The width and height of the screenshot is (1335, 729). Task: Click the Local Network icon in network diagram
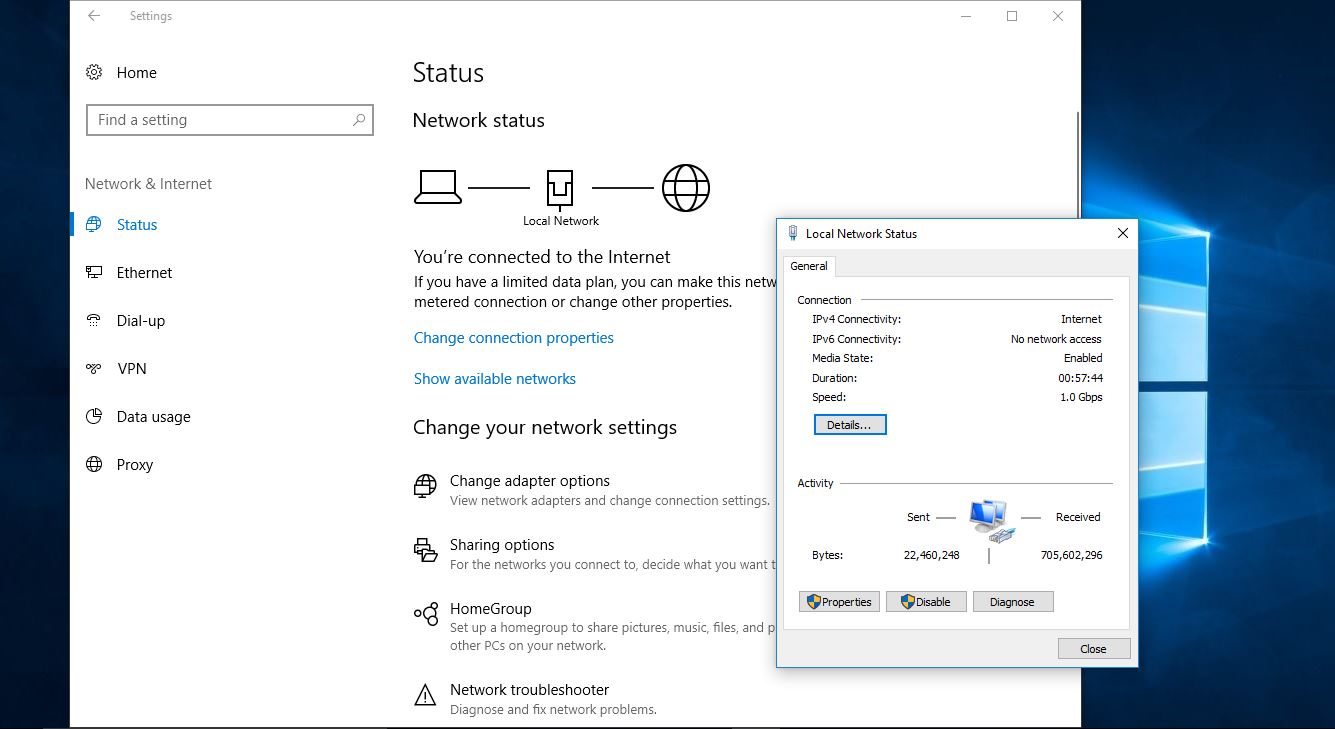tap(560, 186)
